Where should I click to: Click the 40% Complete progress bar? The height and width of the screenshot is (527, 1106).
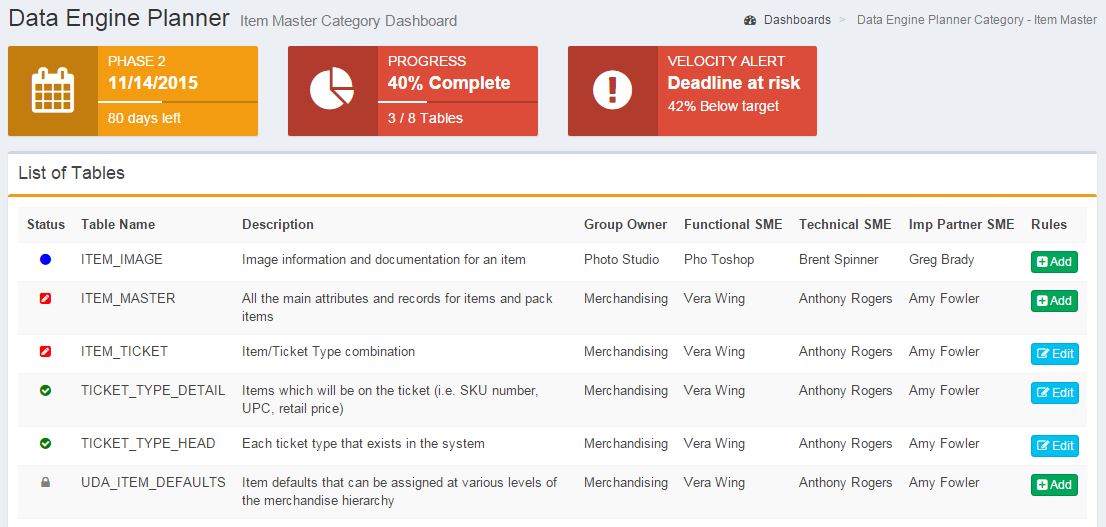coord(458,102)
